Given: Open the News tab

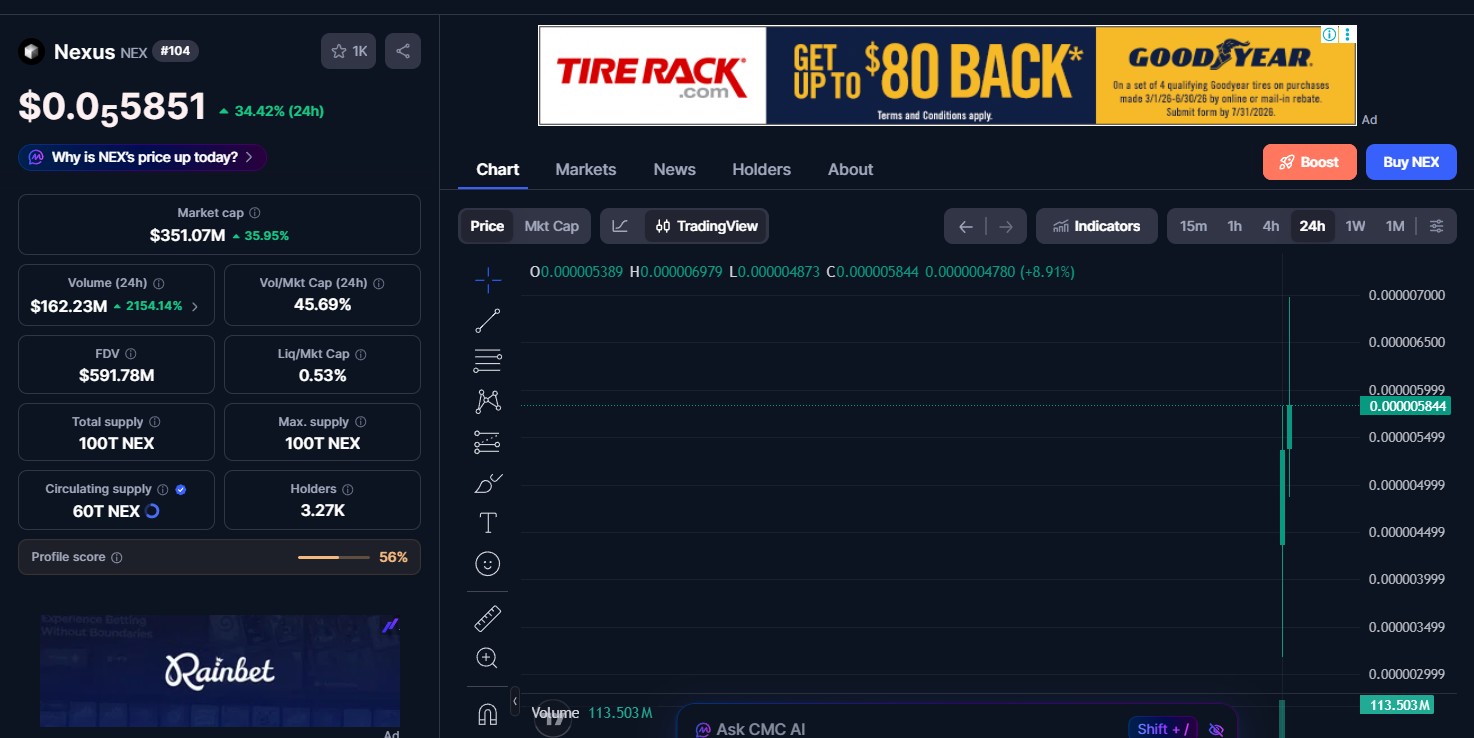Looking at the screenshot, I should pyautogui.click(x=675, y=170).
